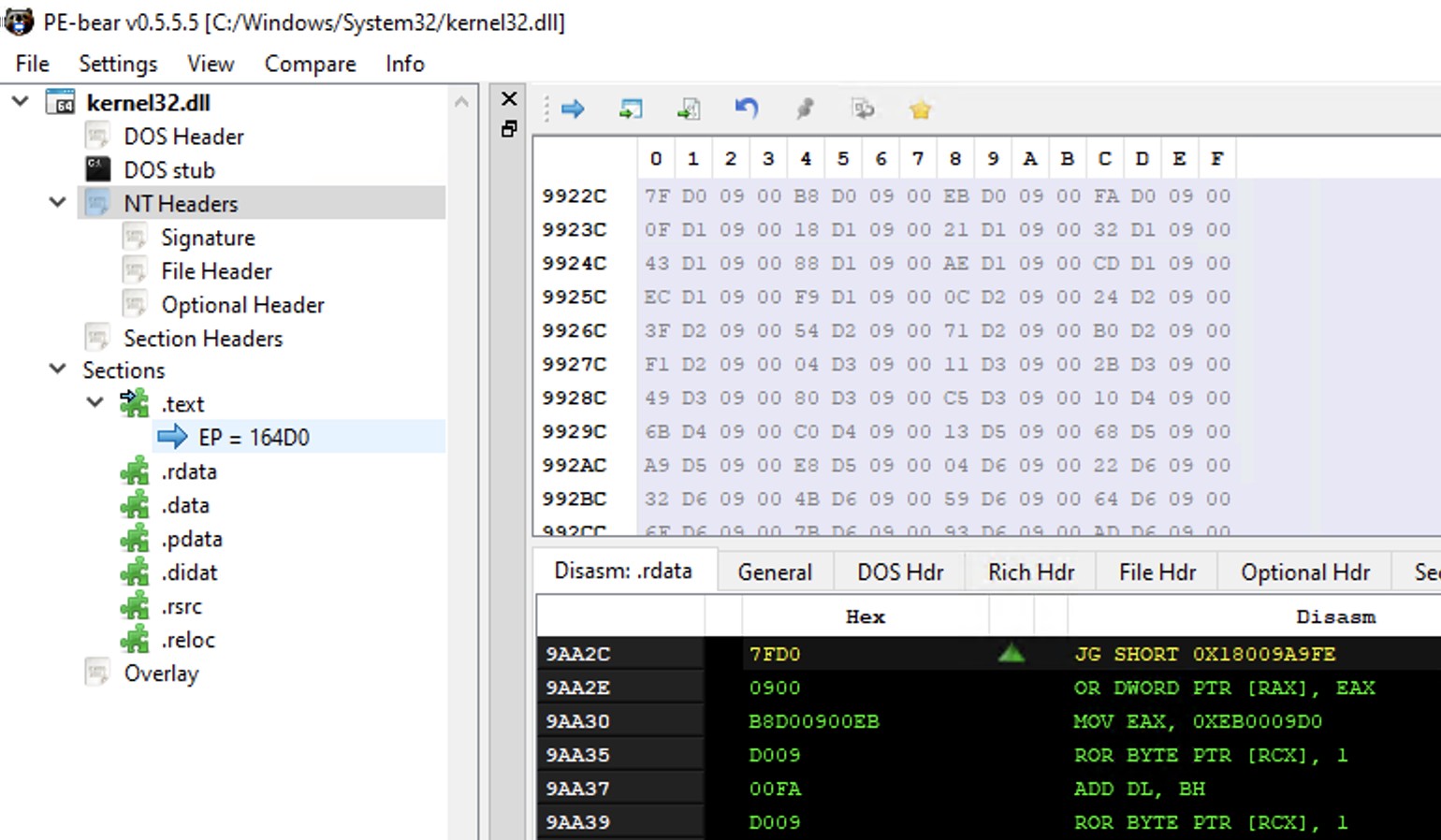Select Signature under NT Headers
Viewport: 1441px width, 840px height.
[208, 237]
